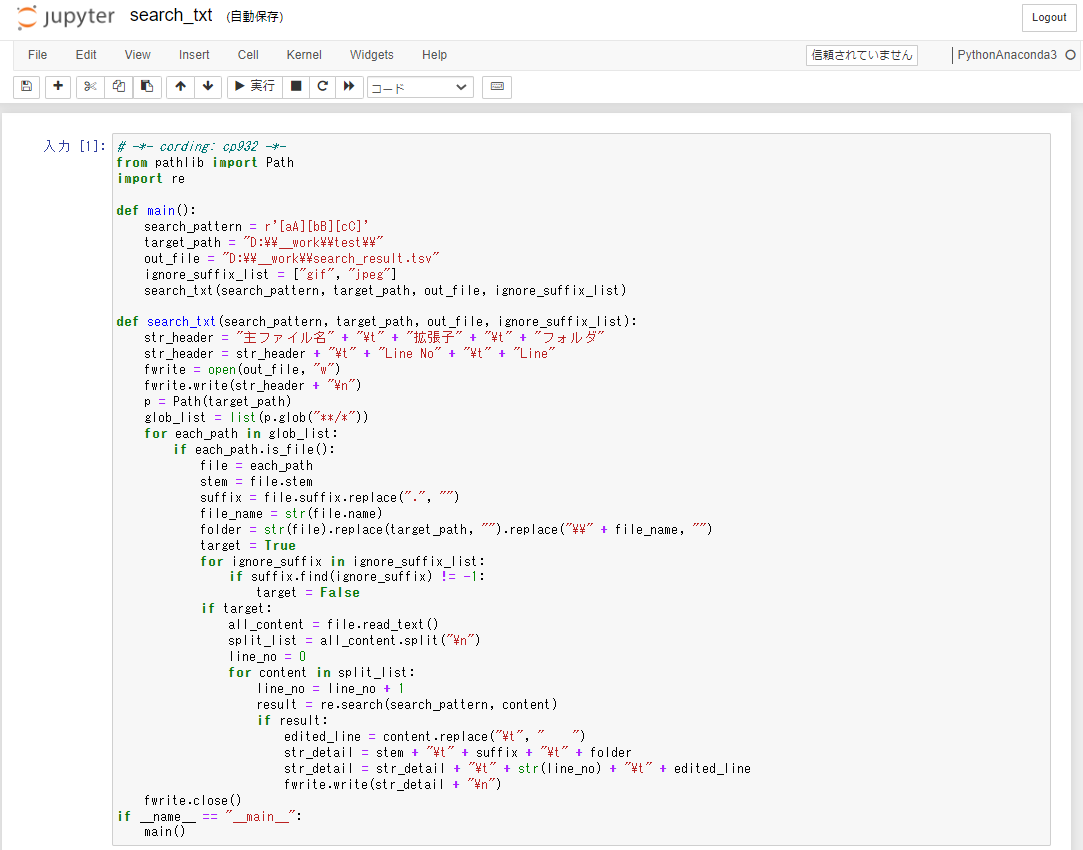Copy selected cell icon
The height and width of the screenshot is (850, 1083).
[x=119, y=86]
